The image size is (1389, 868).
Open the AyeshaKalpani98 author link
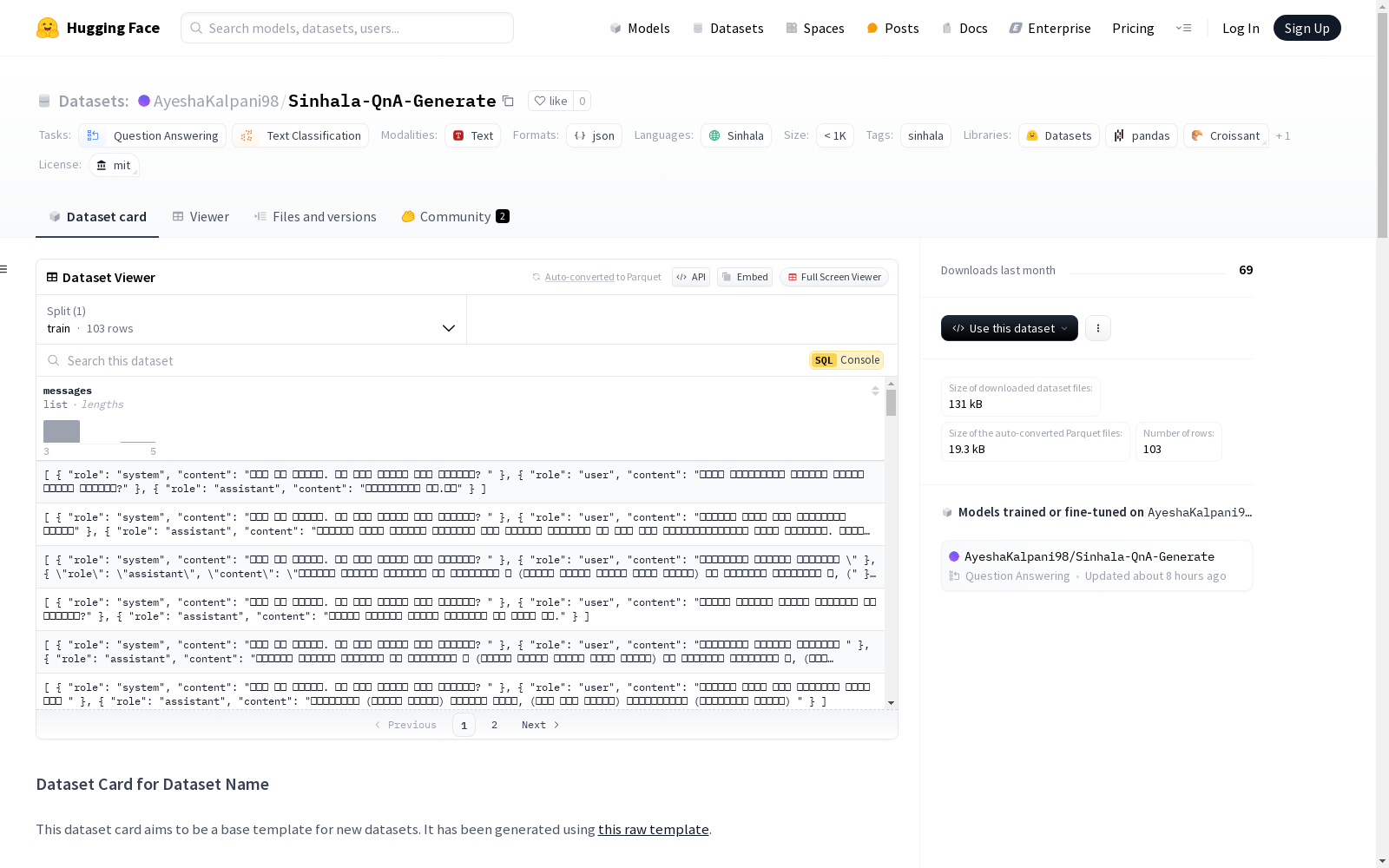point(216,101)
